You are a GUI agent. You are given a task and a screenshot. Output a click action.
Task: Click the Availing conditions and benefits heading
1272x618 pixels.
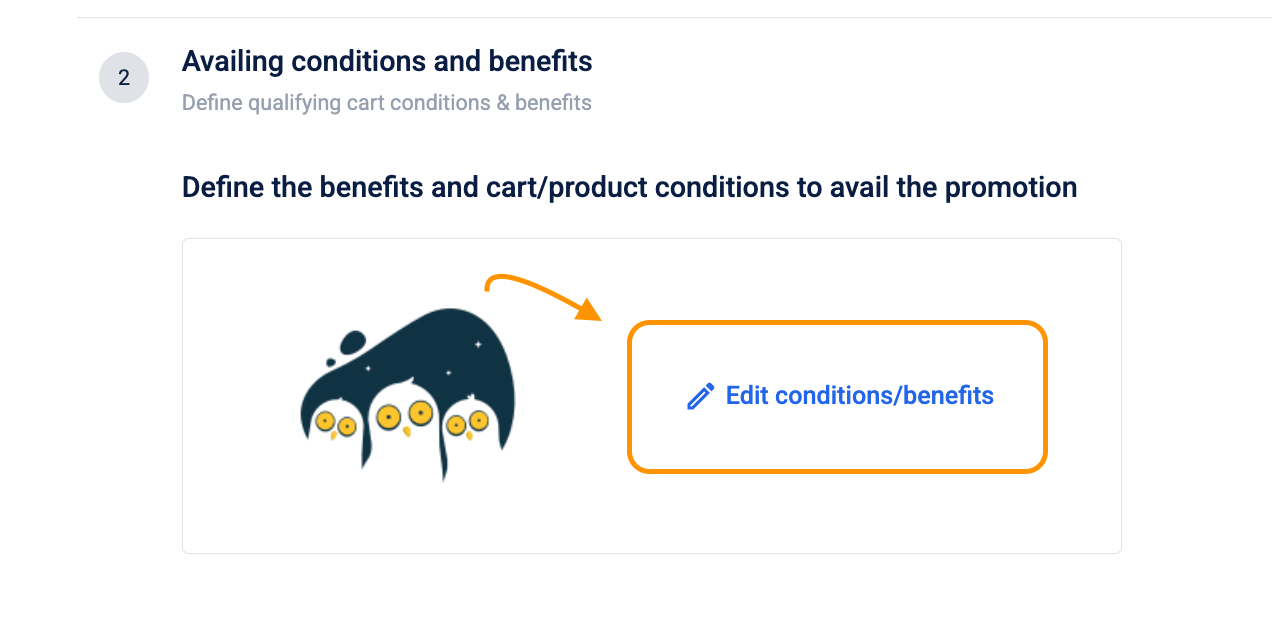[387, 62]
